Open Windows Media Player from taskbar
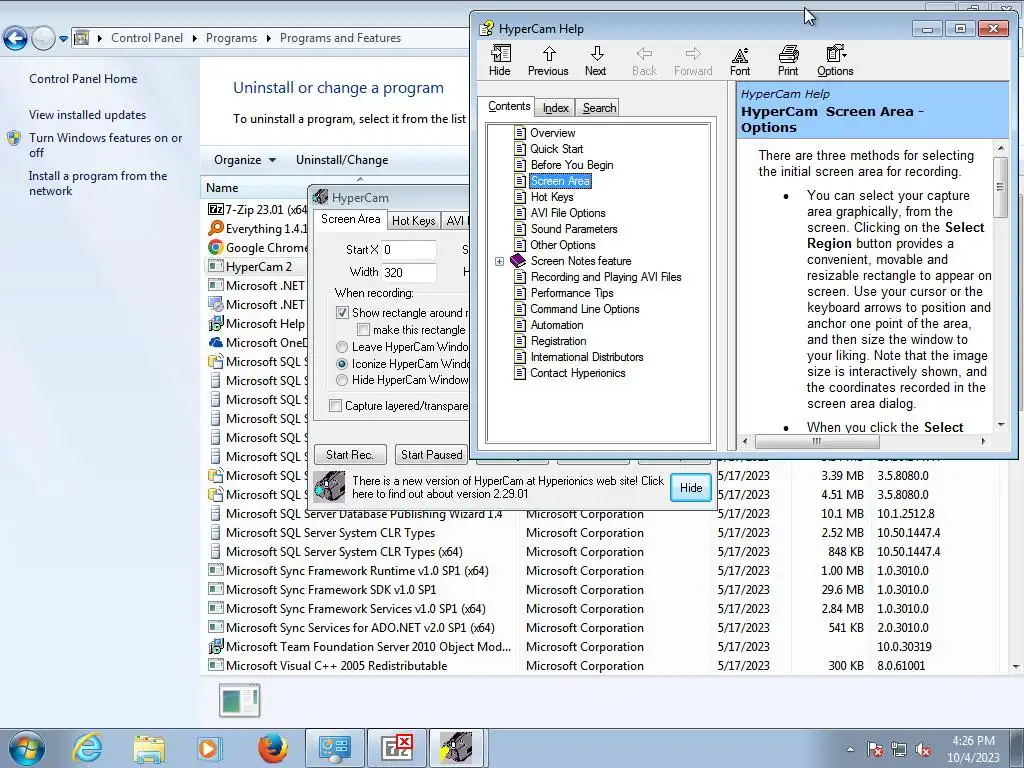This screenshot has height=768, width=1024. (210, 748)
